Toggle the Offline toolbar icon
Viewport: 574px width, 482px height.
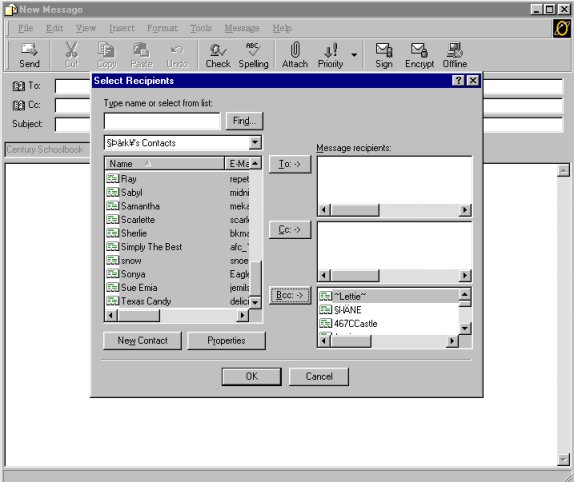click(x=455, y=55)
